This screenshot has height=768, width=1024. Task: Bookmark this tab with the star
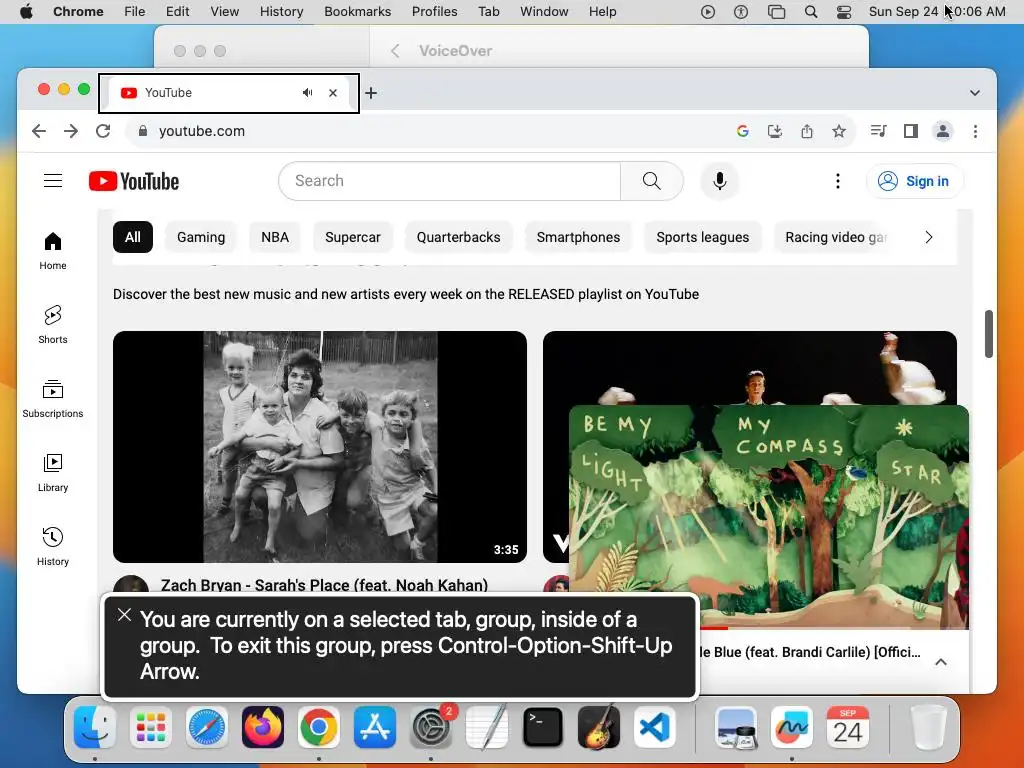pyautogui.click(x=839, y=131)
